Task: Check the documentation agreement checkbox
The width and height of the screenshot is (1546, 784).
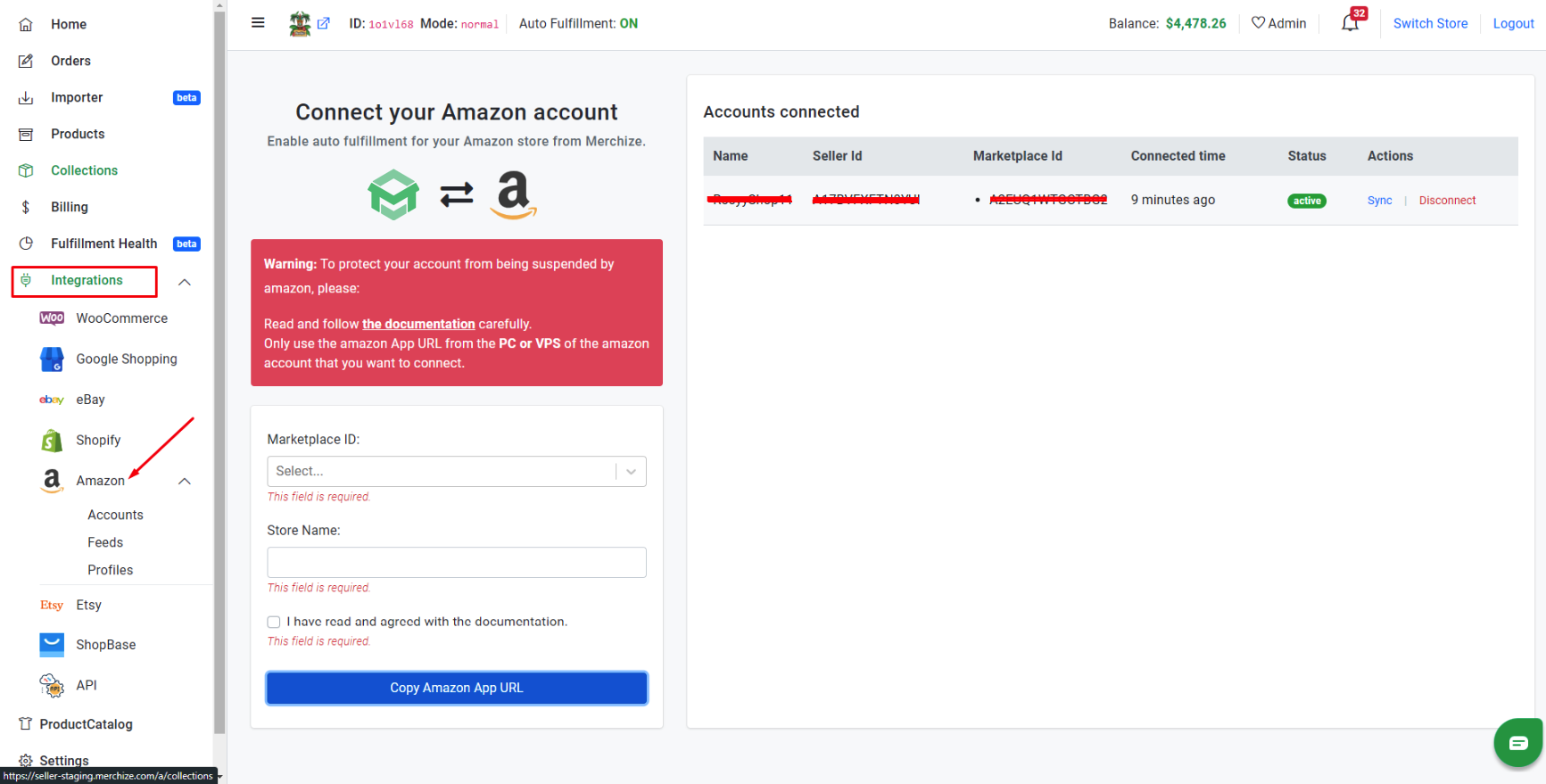Action: (274, 622)
